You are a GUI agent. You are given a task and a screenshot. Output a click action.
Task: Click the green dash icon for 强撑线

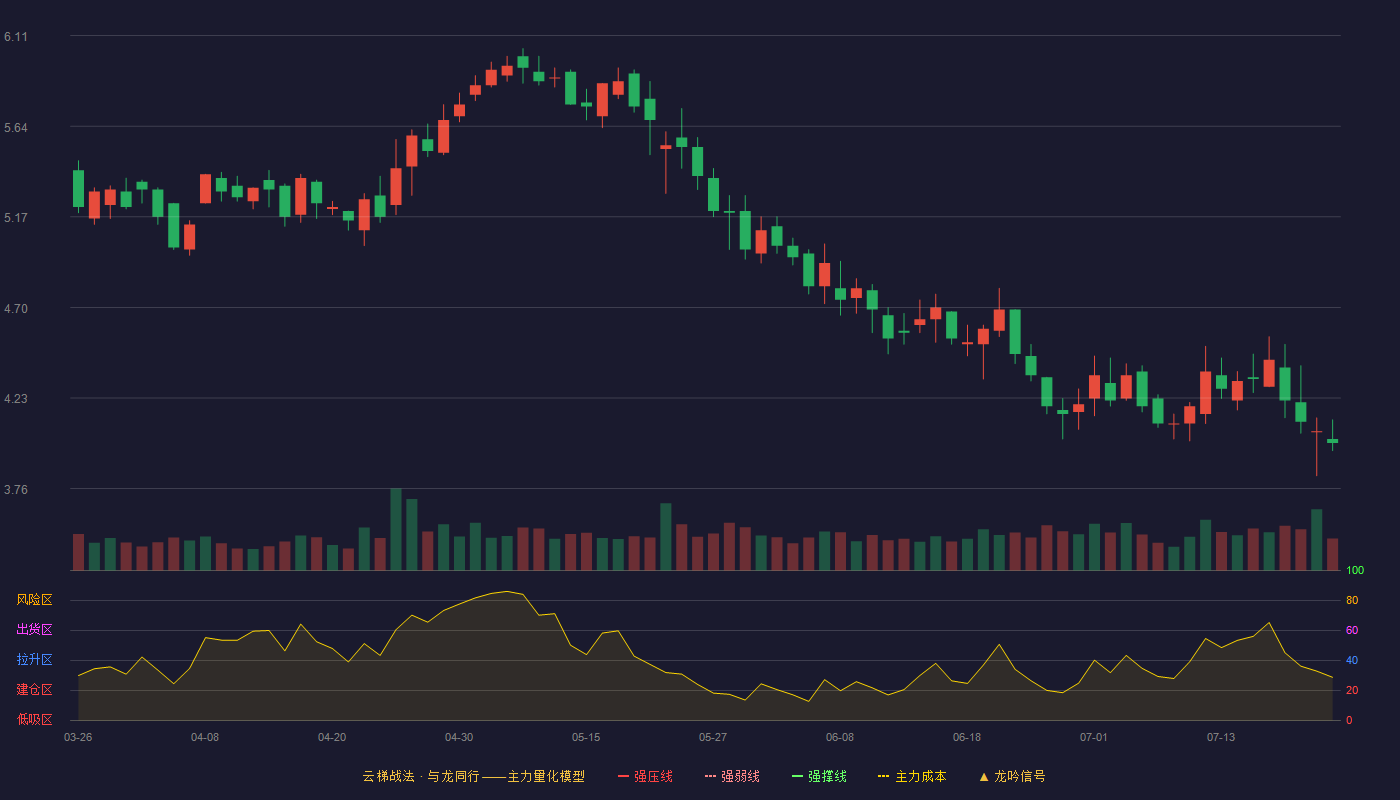coord(797,776)
